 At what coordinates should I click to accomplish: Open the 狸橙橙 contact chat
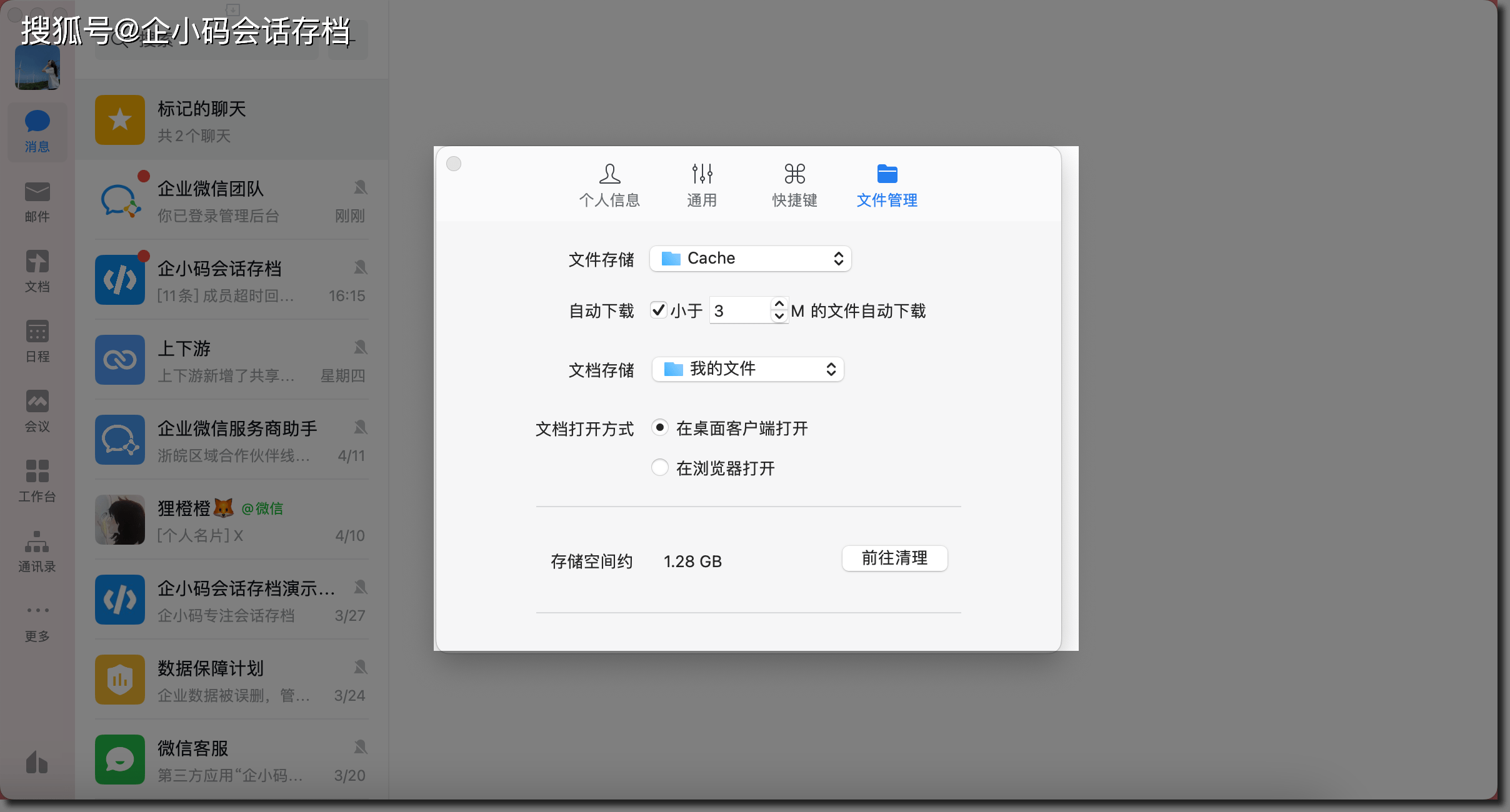point(232,520)
